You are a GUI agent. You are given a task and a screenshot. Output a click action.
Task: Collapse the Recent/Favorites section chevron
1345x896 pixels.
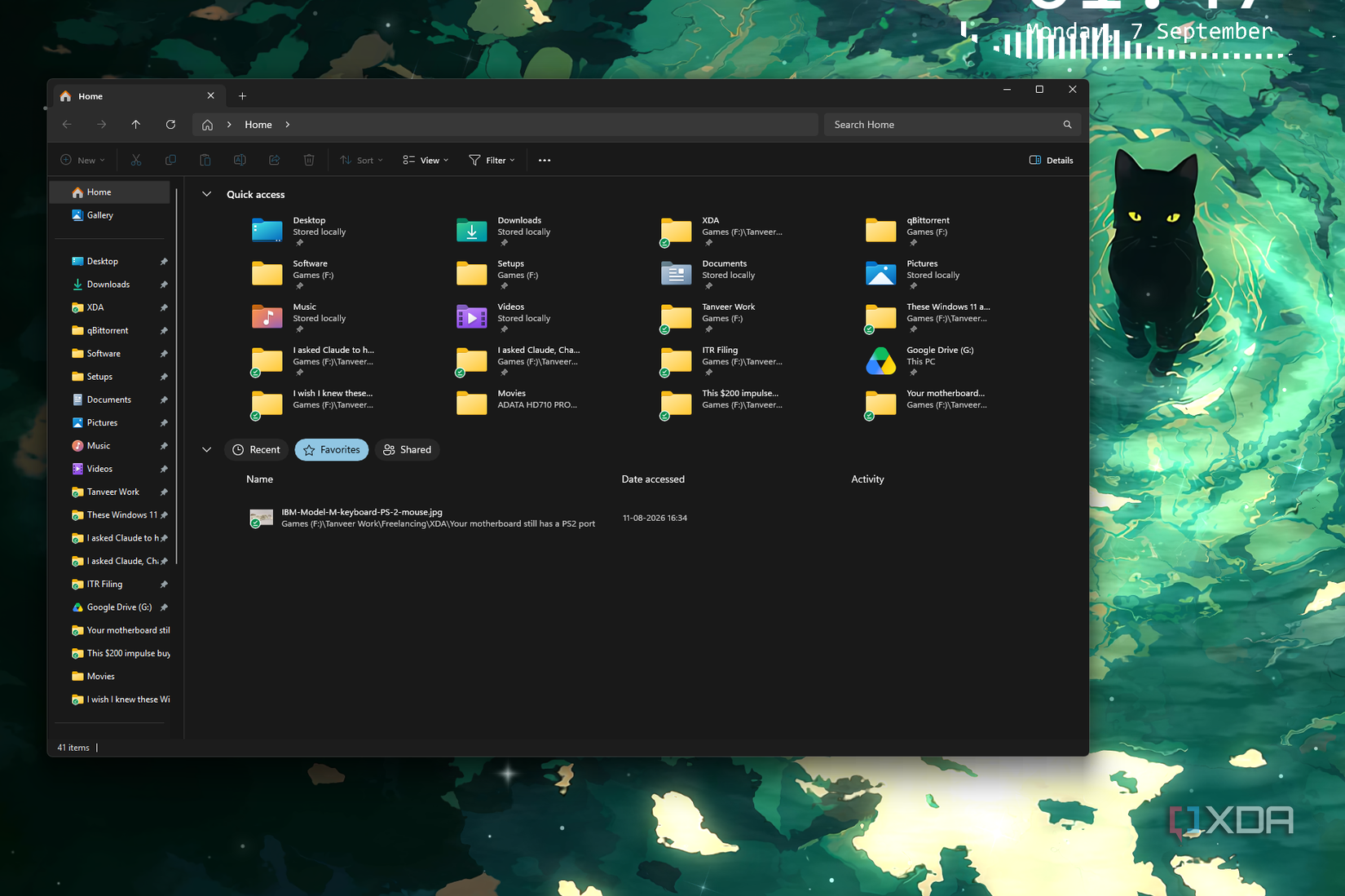point(206,449)
